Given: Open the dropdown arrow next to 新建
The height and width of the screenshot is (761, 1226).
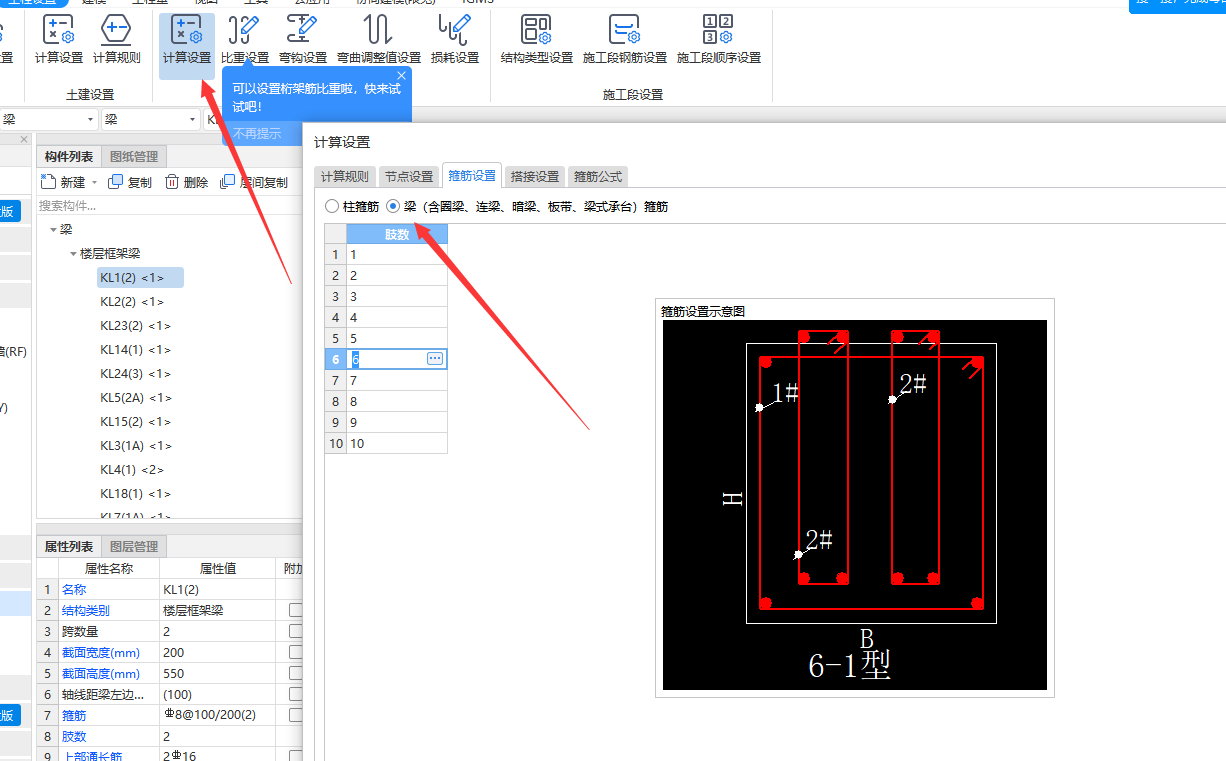Looking at the screenshot, I should click(x=94, y=182).
